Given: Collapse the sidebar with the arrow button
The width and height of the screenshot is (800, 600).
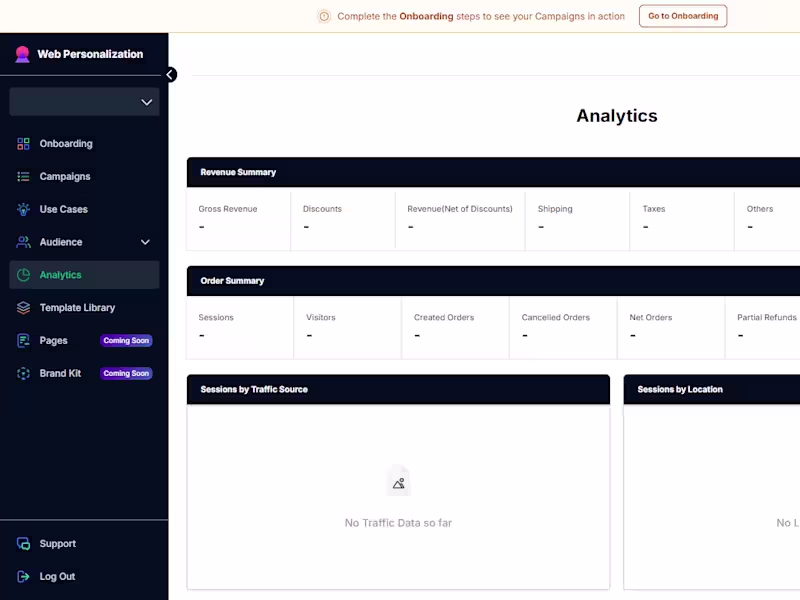Looking at the screenshot, I should click(170, 75).
